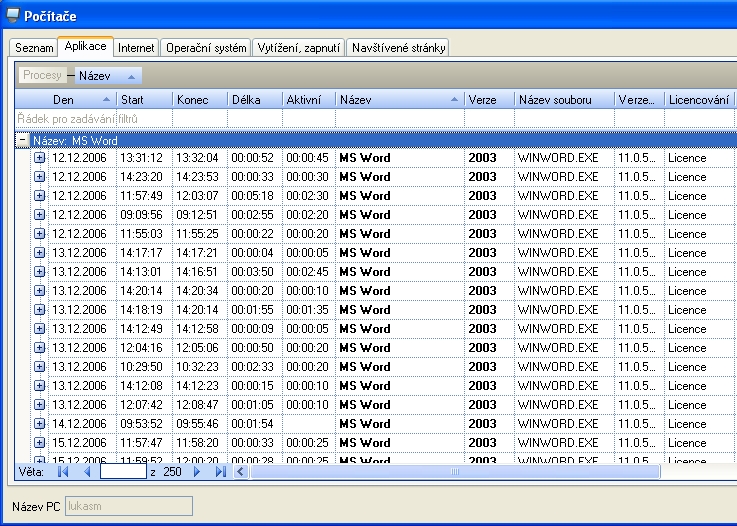Sort by Název souboru column header
Image resolution: width=737 pixels, height=526 pixels.
point(565,100)
